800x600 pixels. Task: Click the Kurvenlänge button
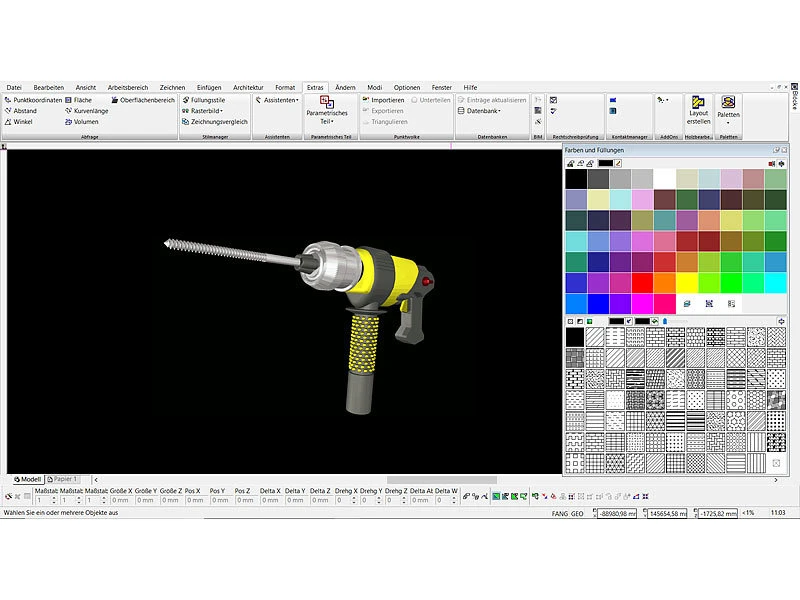90,111
